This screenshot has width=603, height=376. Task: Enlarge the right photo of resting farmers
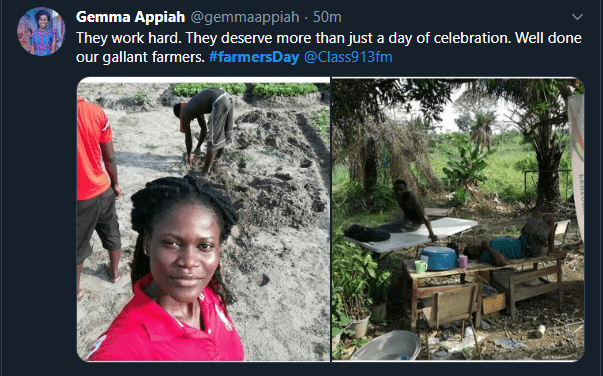[x=458, y=219]
